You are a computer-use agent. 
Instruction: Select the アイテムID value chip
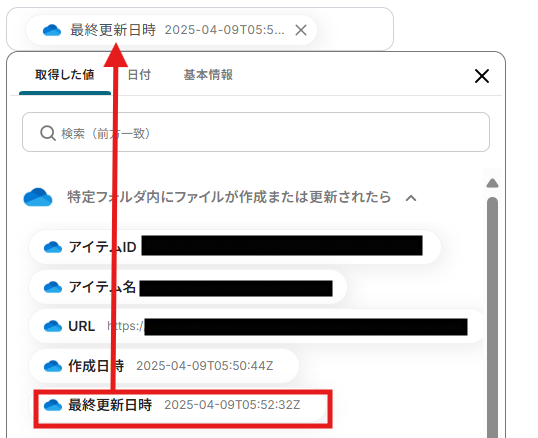pyautogui.click(x=235, y=247)
